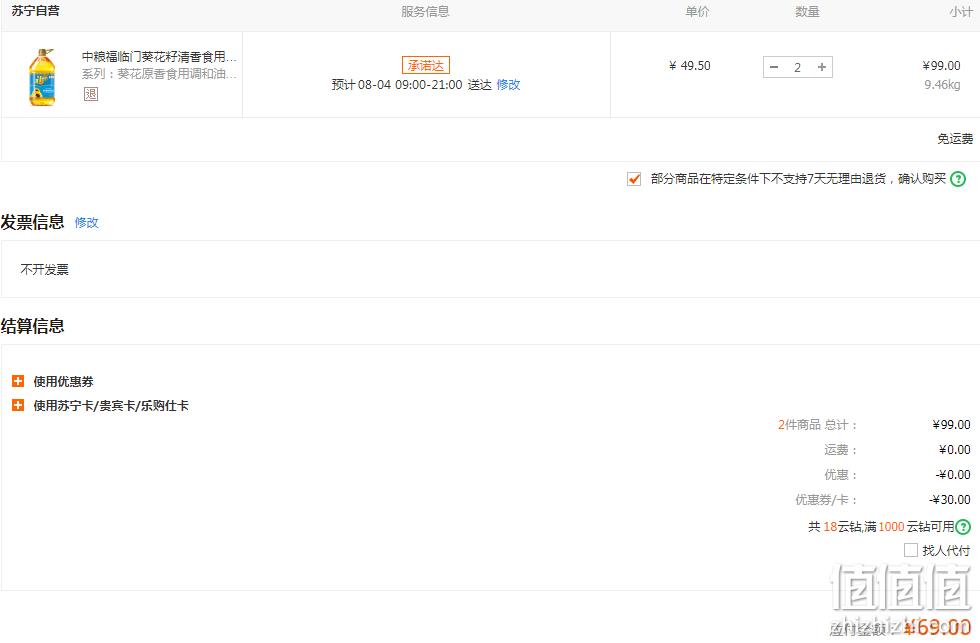
Task: Click the help icon beside 确认购买
Action: [x=958, y=179]
